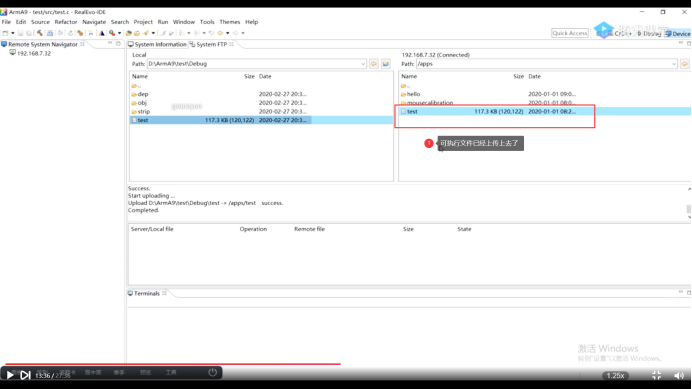Click the local browse folder icon

(x=386, y=64)
